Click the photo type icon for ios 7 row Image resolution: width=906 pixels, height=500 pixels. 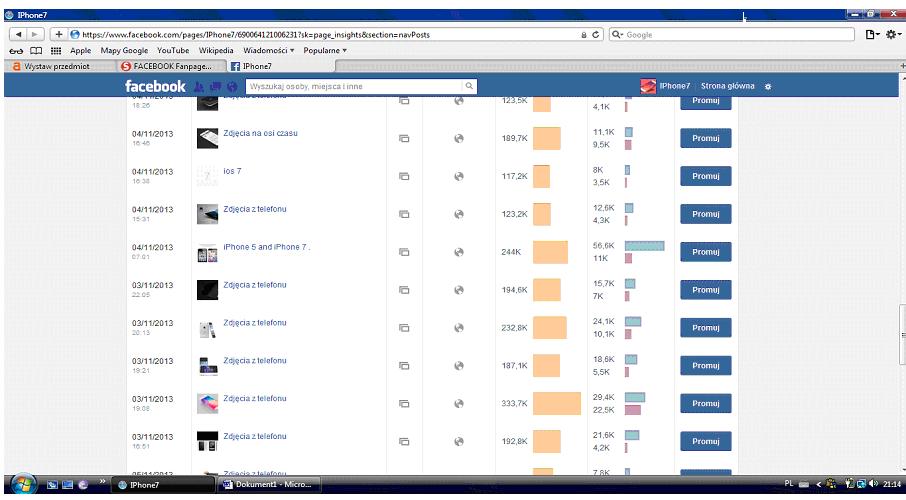[x=404, y=176]
